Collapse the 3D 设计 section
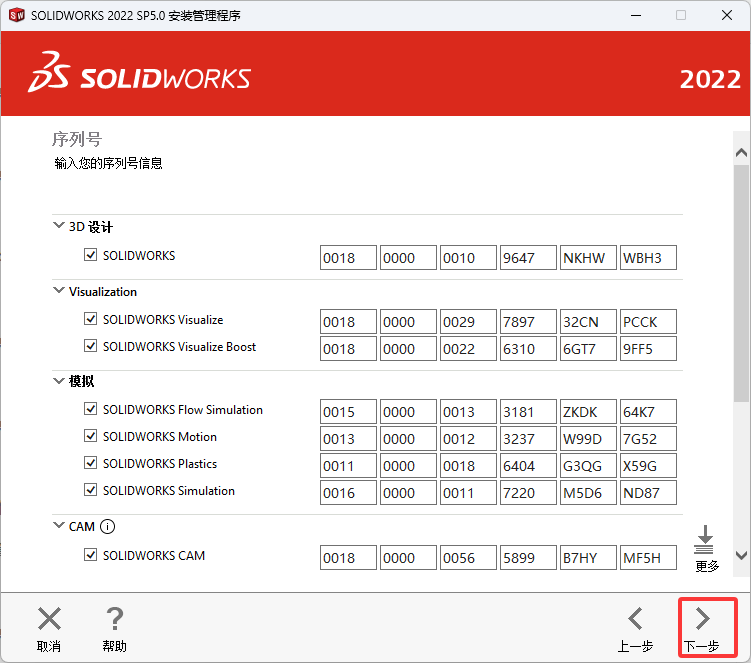The height and width of the screenshot is (663, 751). pyautogui.click(x=58, y=225)
